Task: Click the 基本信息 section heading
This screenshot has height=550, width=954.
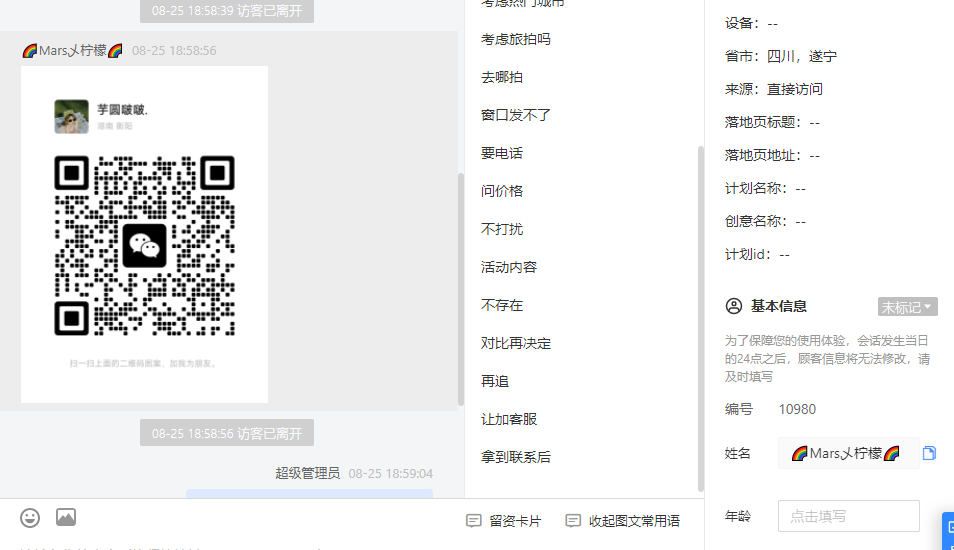Action: (778, 306)
